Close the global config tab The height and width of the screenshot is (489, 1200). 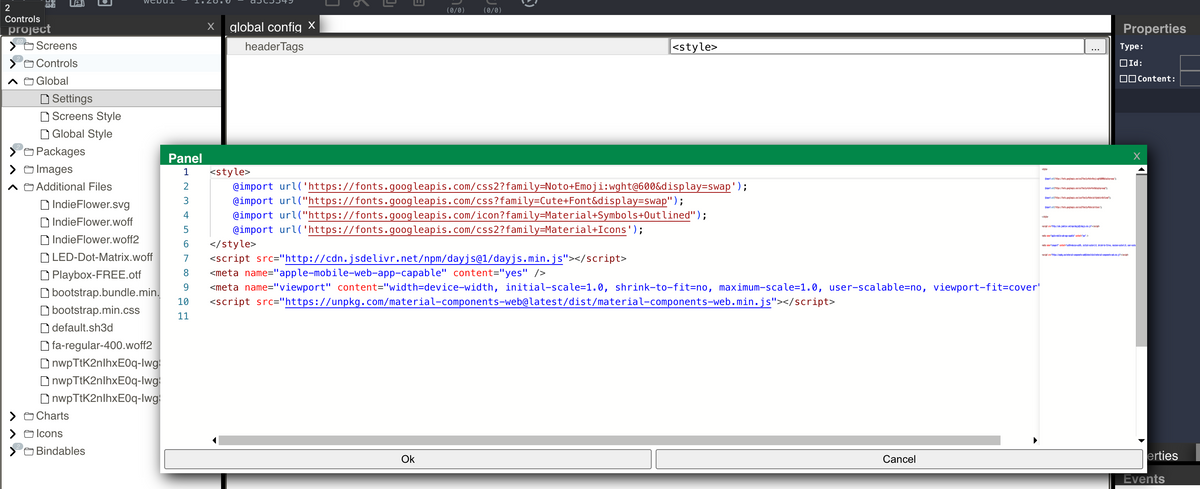311,24
